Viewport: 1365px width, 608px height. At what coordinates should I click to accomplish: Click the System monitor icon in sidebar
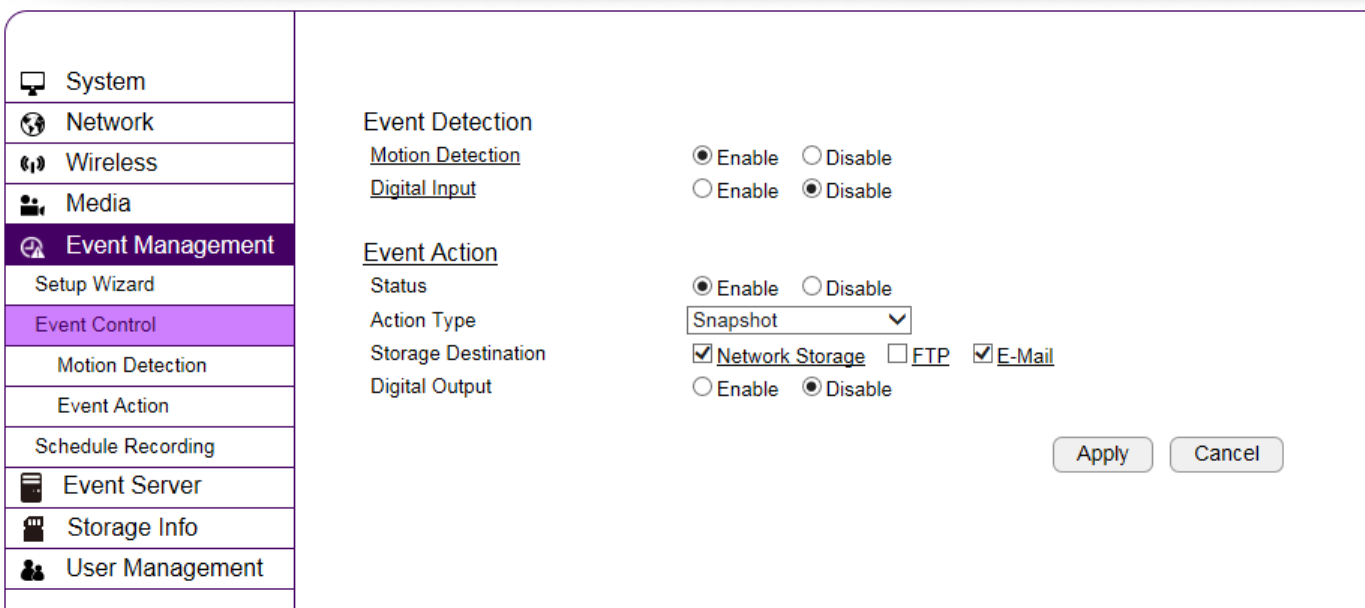point(33,83)
